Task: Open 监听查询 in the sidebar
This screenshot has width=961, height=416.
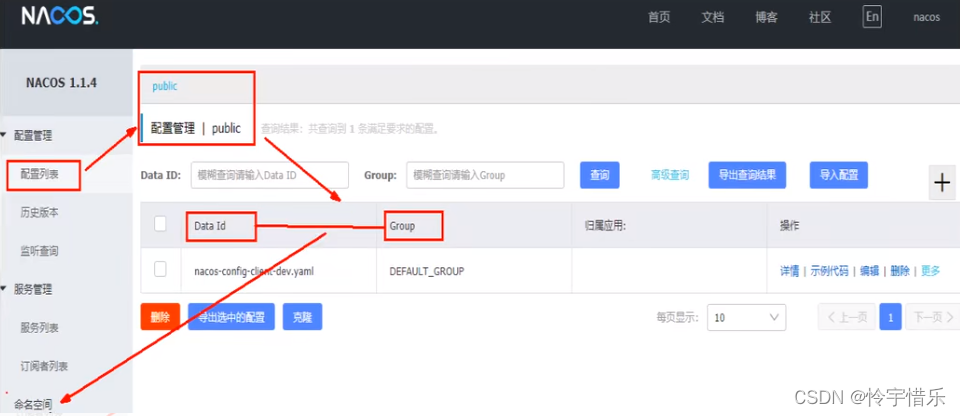Action: [x=40, y=251]
